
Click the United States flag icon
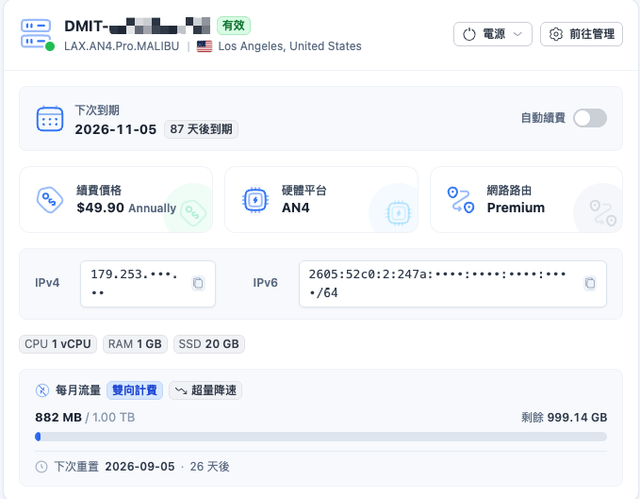[204, 46]
